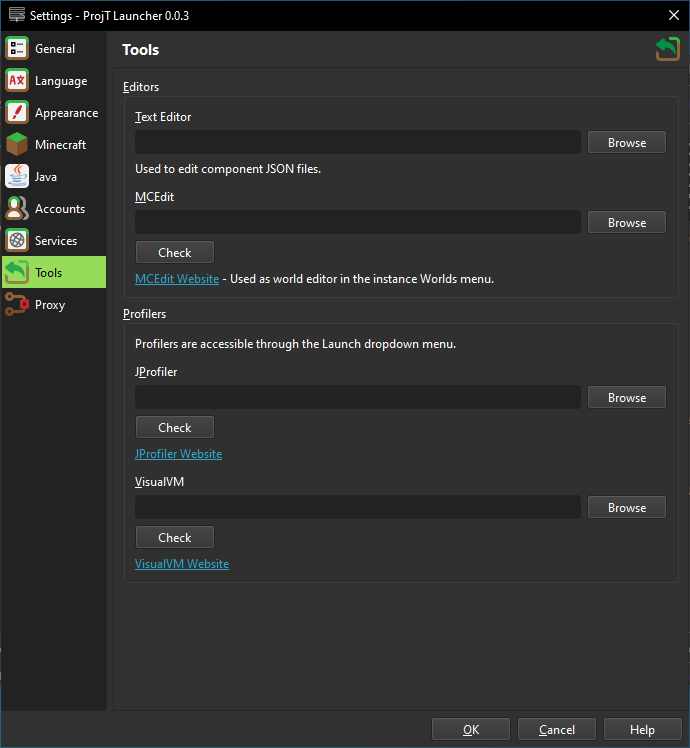Browse for the MCEdit folder
Screen dimensions: 690x748
[627, 222]
